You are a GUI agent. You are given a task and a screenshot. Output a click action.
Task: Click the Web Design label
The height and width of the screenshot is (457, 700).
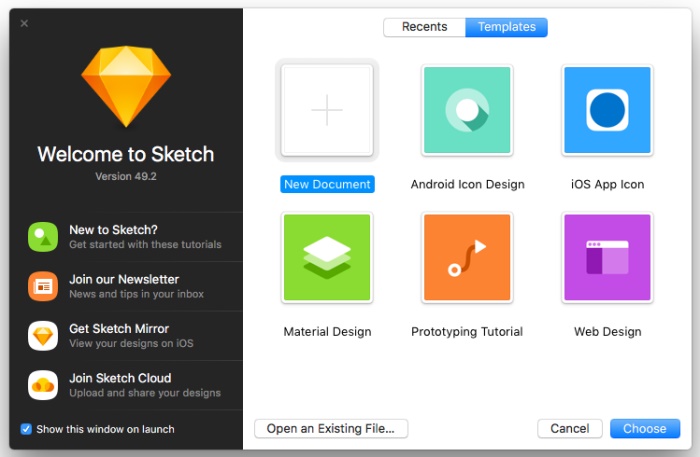[x=608, y=332]
